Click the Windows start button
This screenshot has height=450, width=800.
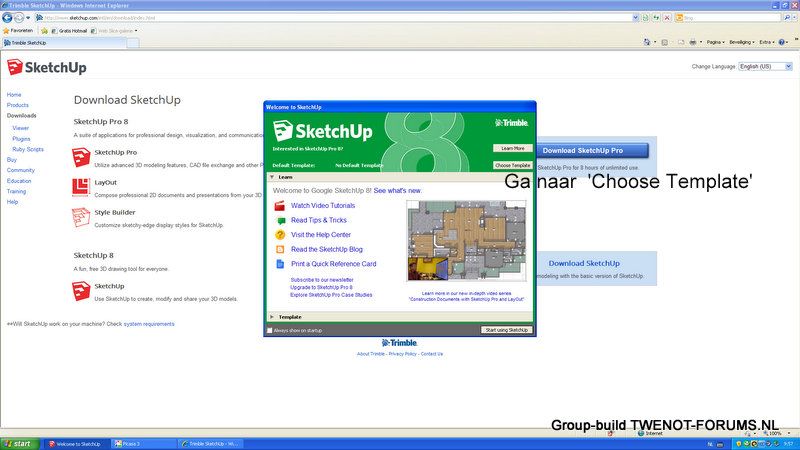point(20,444)
